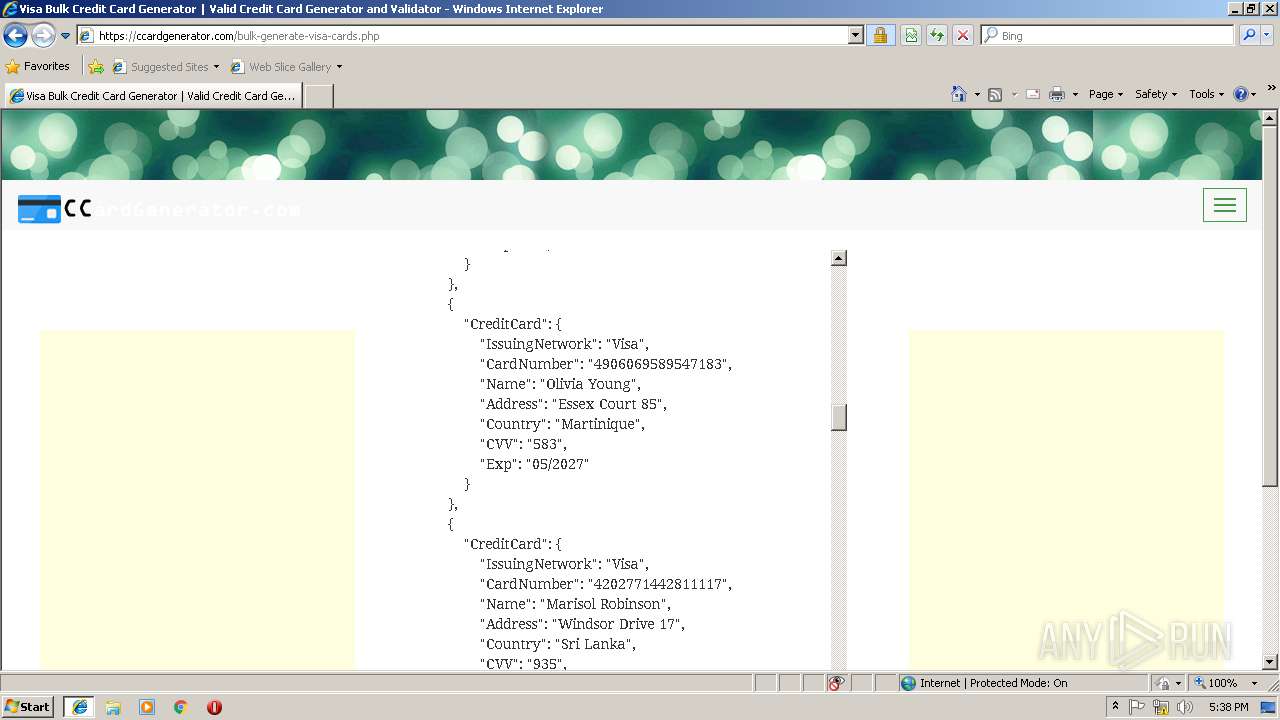The width and height of the screenshot is (1280, 720).
Task: Open the recent pages dropdown arrow
Action: point(66,36)
